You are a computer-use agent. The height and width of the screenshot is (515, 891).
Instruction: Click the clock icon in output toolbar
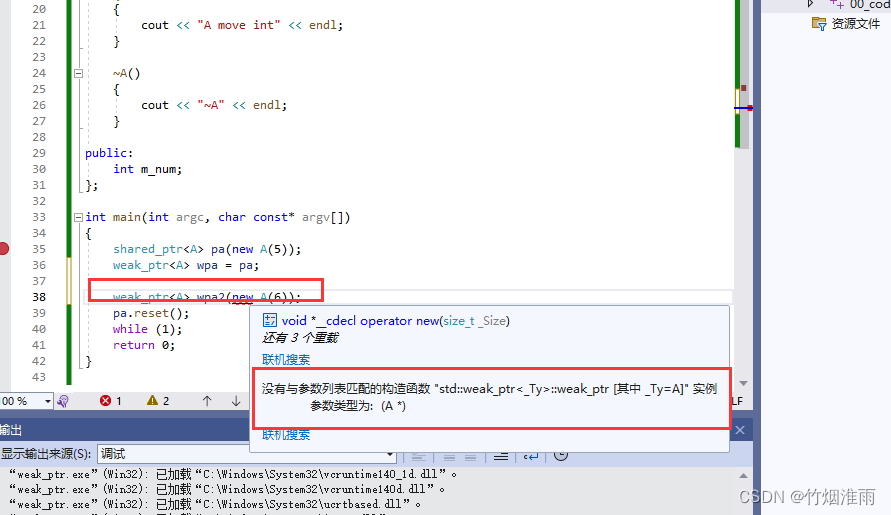[x=561, y=455]
